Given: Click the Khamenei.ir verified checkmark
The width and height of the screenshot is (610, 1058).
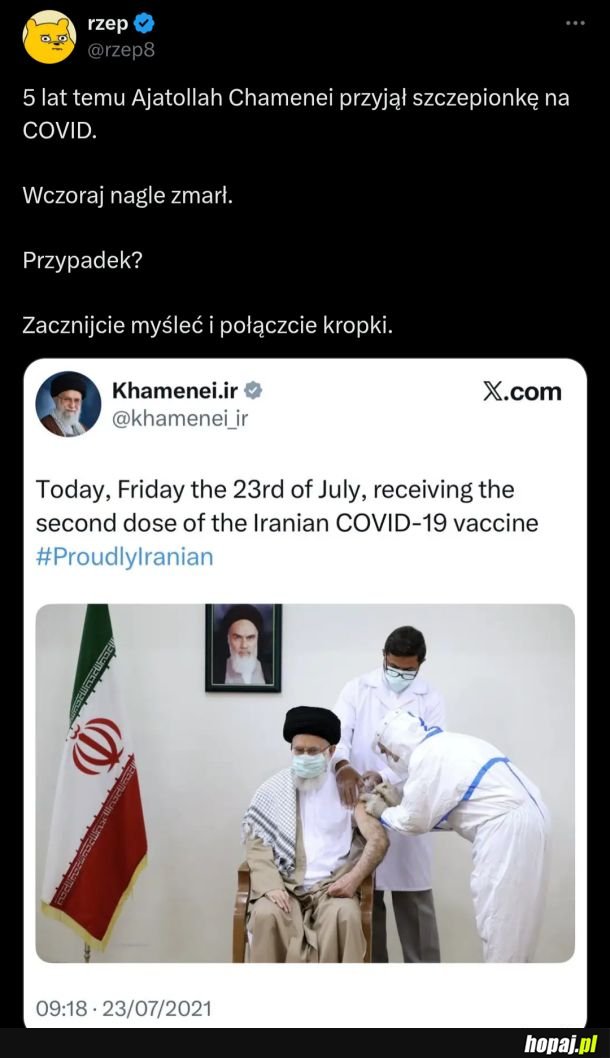Looking at the screenshot, I should (253, 390).
